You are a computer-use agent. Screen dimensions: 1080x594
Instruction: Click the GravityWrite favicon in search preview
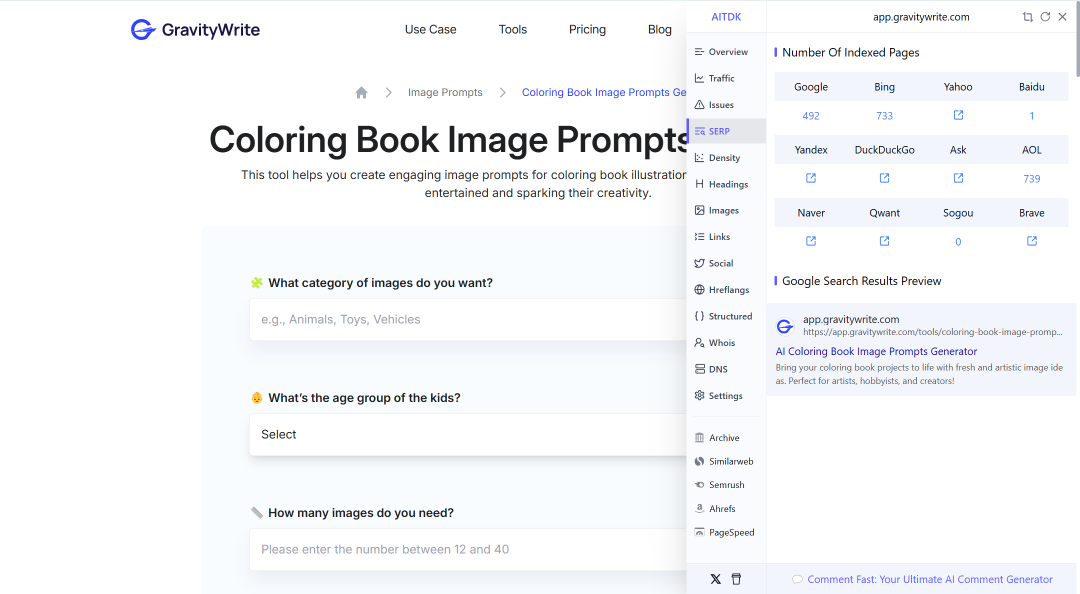(x=785, y=326)
